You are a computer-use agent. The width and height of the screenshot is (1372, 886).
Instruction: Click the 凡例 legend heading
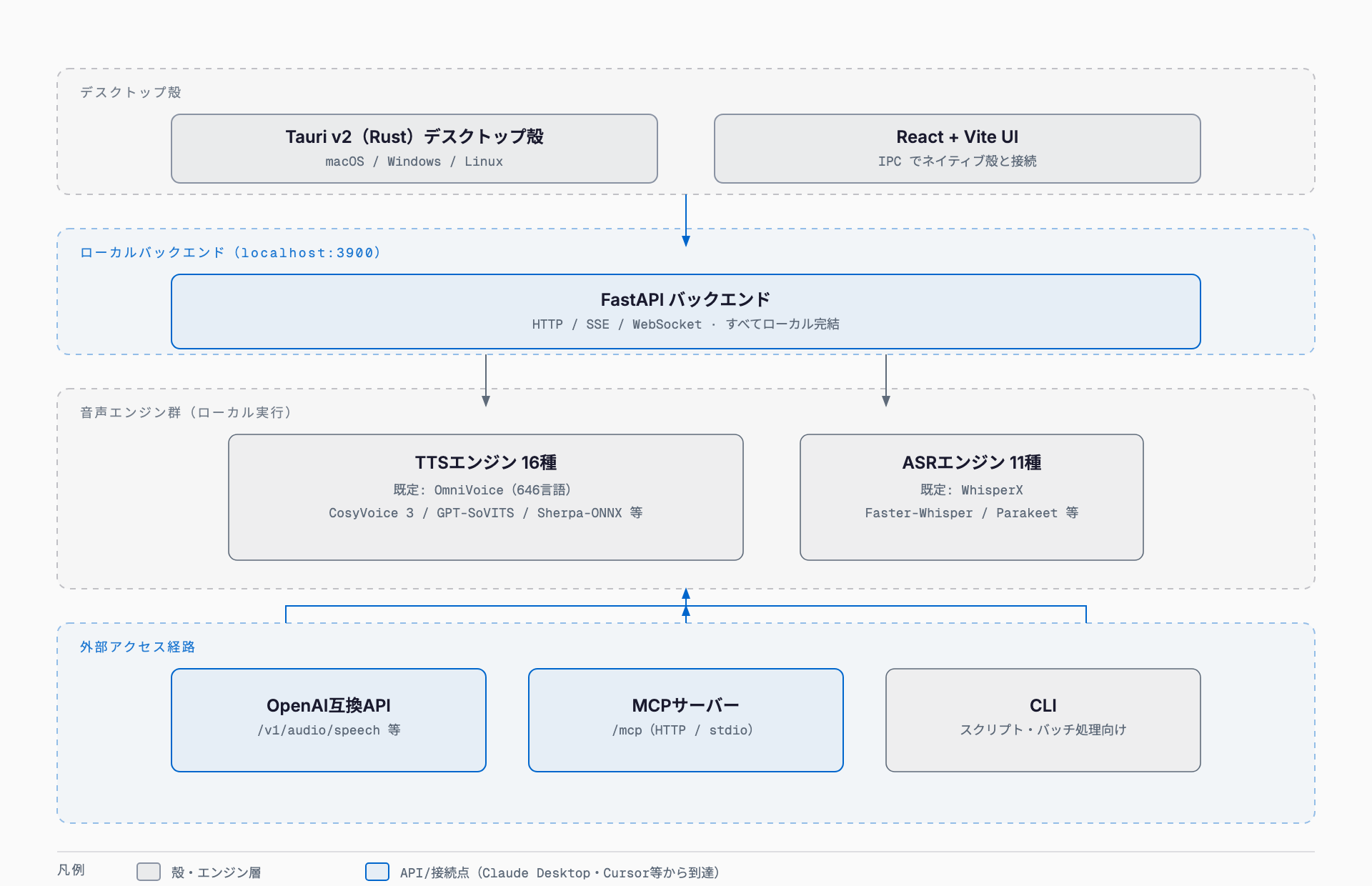point(71,870)
